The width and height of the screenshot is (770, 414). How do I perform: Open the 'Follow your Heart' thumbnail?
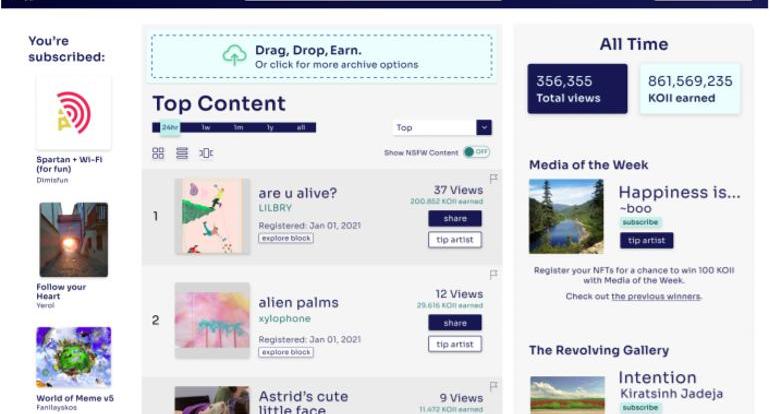pyautogui.click(x=73, y=240)
